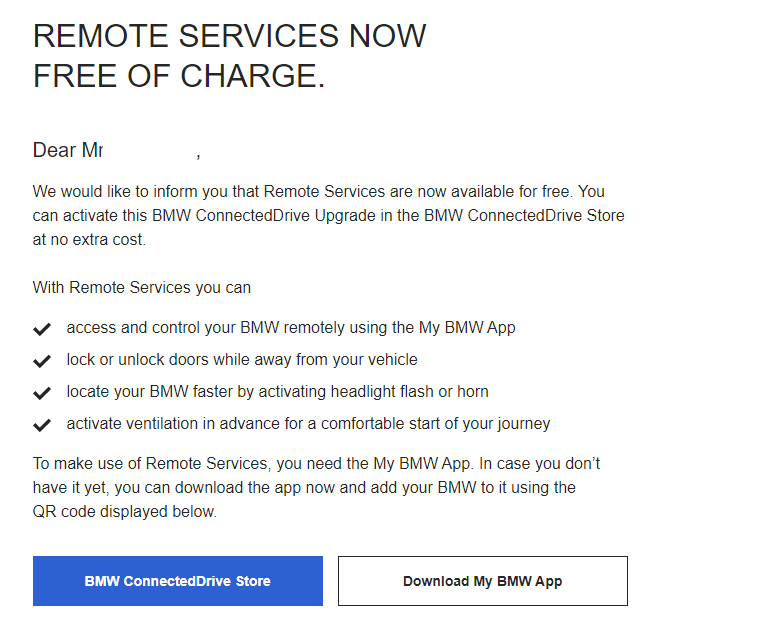Click the redacted name space after Dear Mr
The height and width of the screenshot is (633, 768).
(149, 150)
